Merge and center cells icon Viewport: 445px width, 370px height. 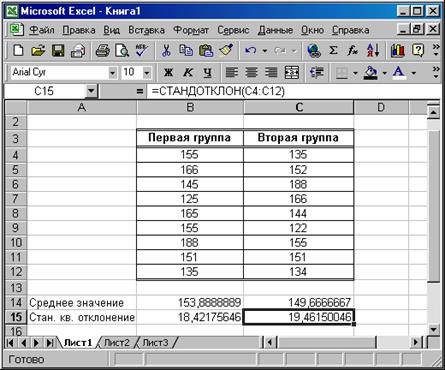point(292,72)
